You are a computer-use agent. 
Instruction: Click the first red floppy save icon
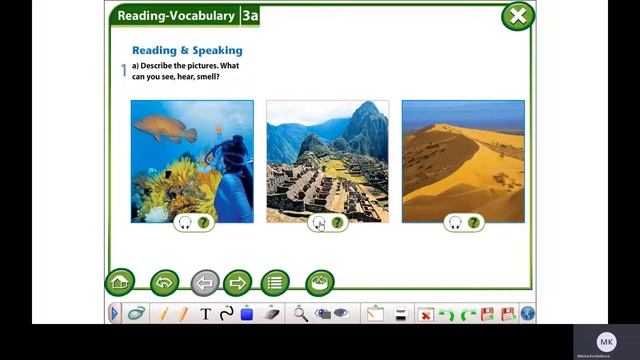pos(487,314)
